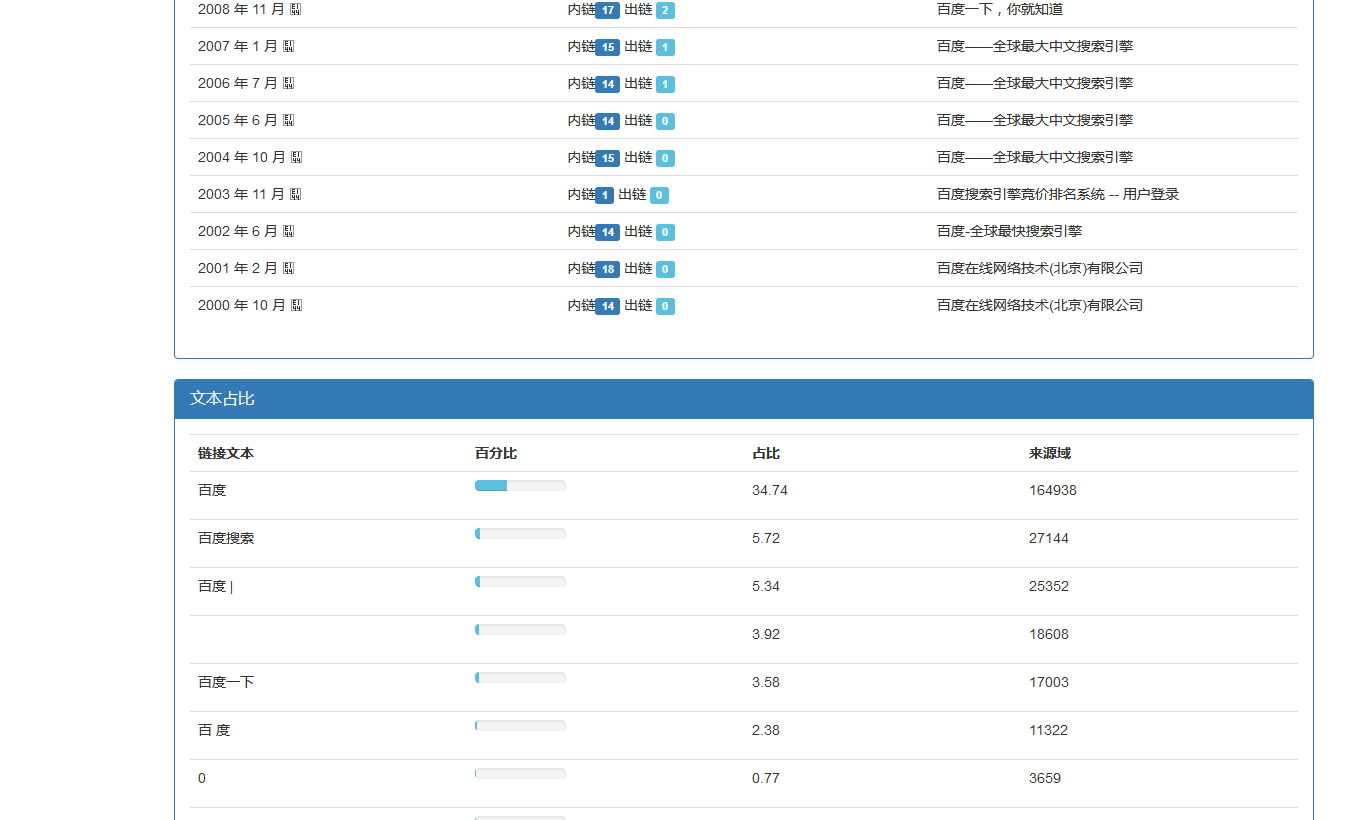1356x820 pixels.
Task: Click the snapshot icon beside 2002 年 6 月
Action: coord(289,231)
